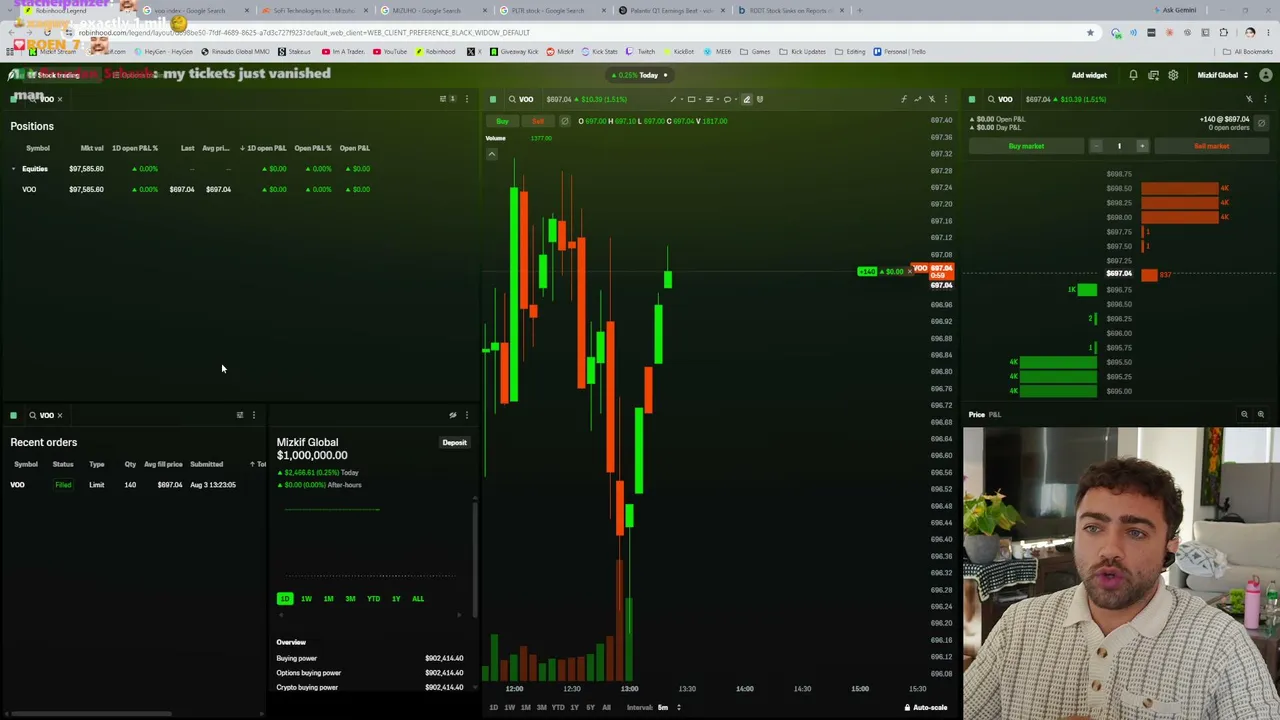Toggle Recent orders green link color square
The height and width of the screenshot is (720, 1280).
point(14,415)
